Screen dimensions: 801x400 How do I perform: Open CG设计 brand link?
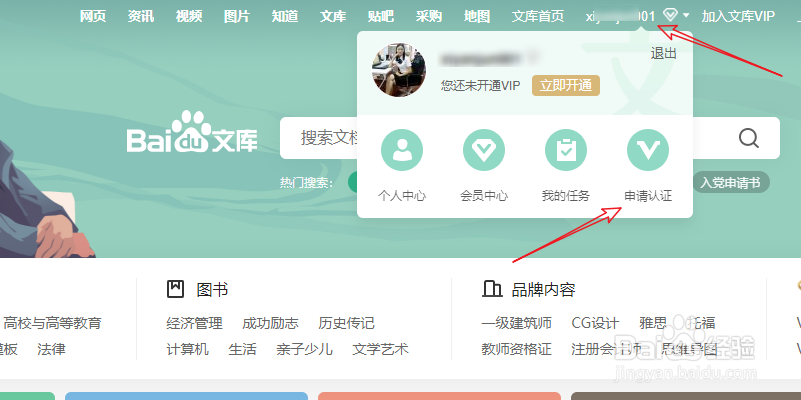point(595,323)
